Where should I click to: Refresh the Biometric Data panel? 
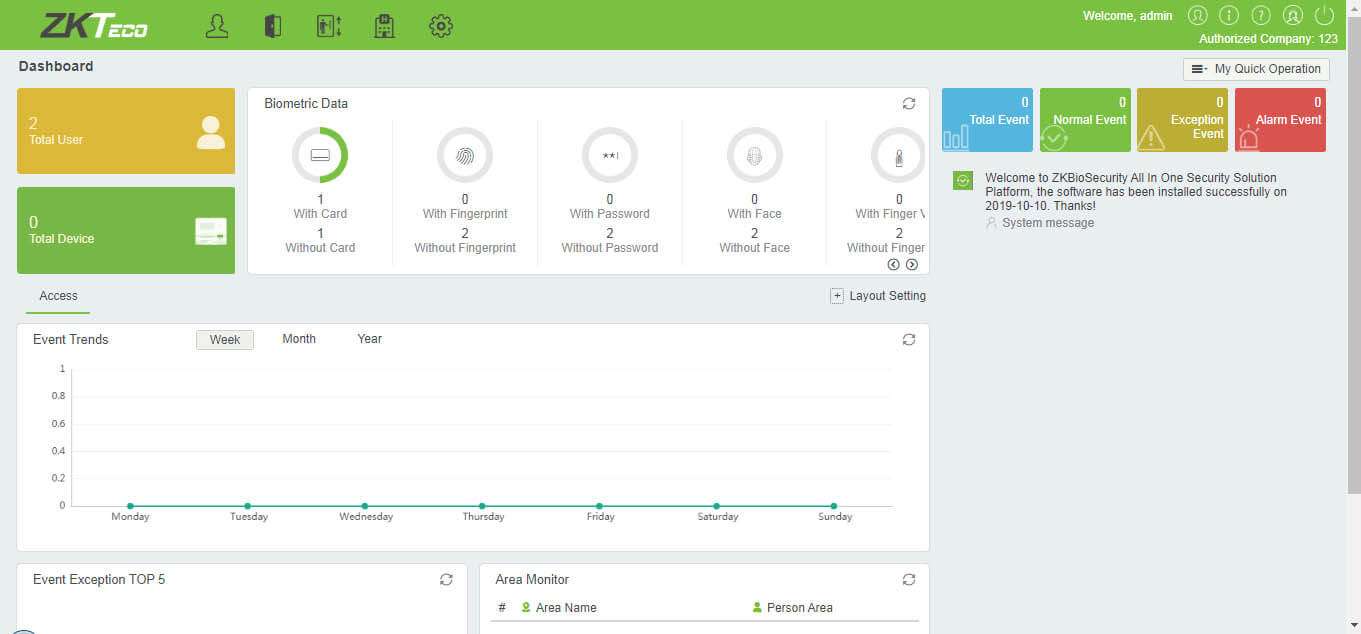pos(908,104)
